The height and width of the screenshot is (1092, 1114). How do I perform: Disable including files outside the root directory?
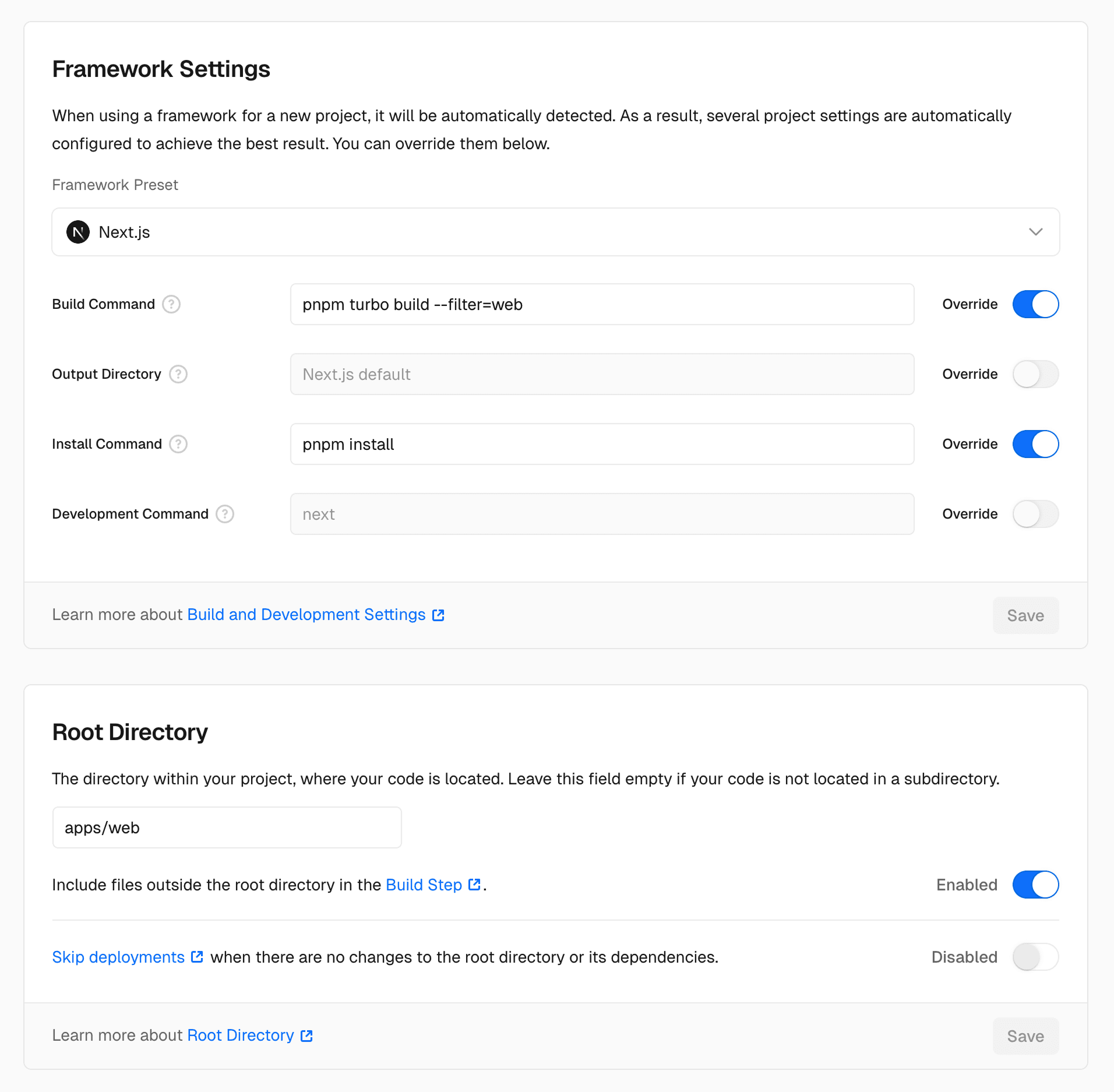pos(1035,885)
